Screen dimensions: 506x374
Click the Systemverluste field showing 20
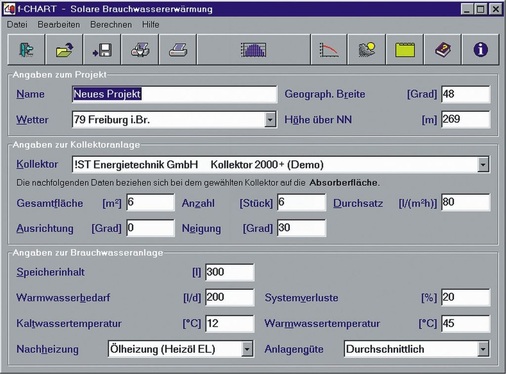465,298
